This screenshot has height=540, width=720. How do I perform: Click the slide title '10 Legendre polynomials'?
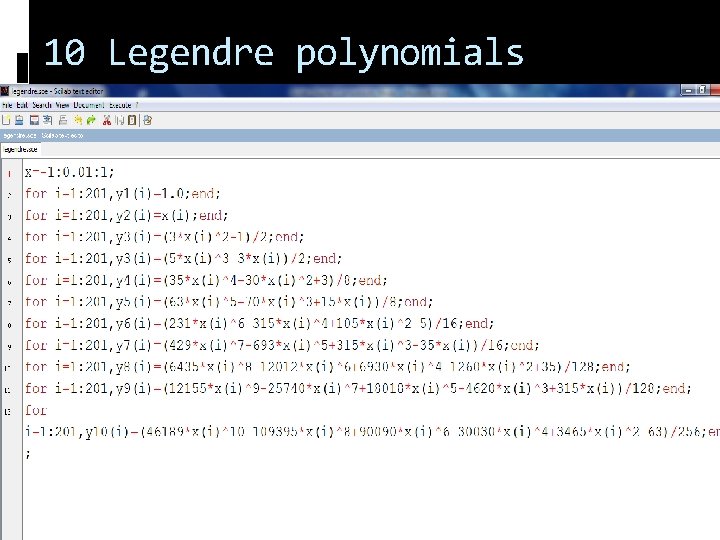coord(284,53)
